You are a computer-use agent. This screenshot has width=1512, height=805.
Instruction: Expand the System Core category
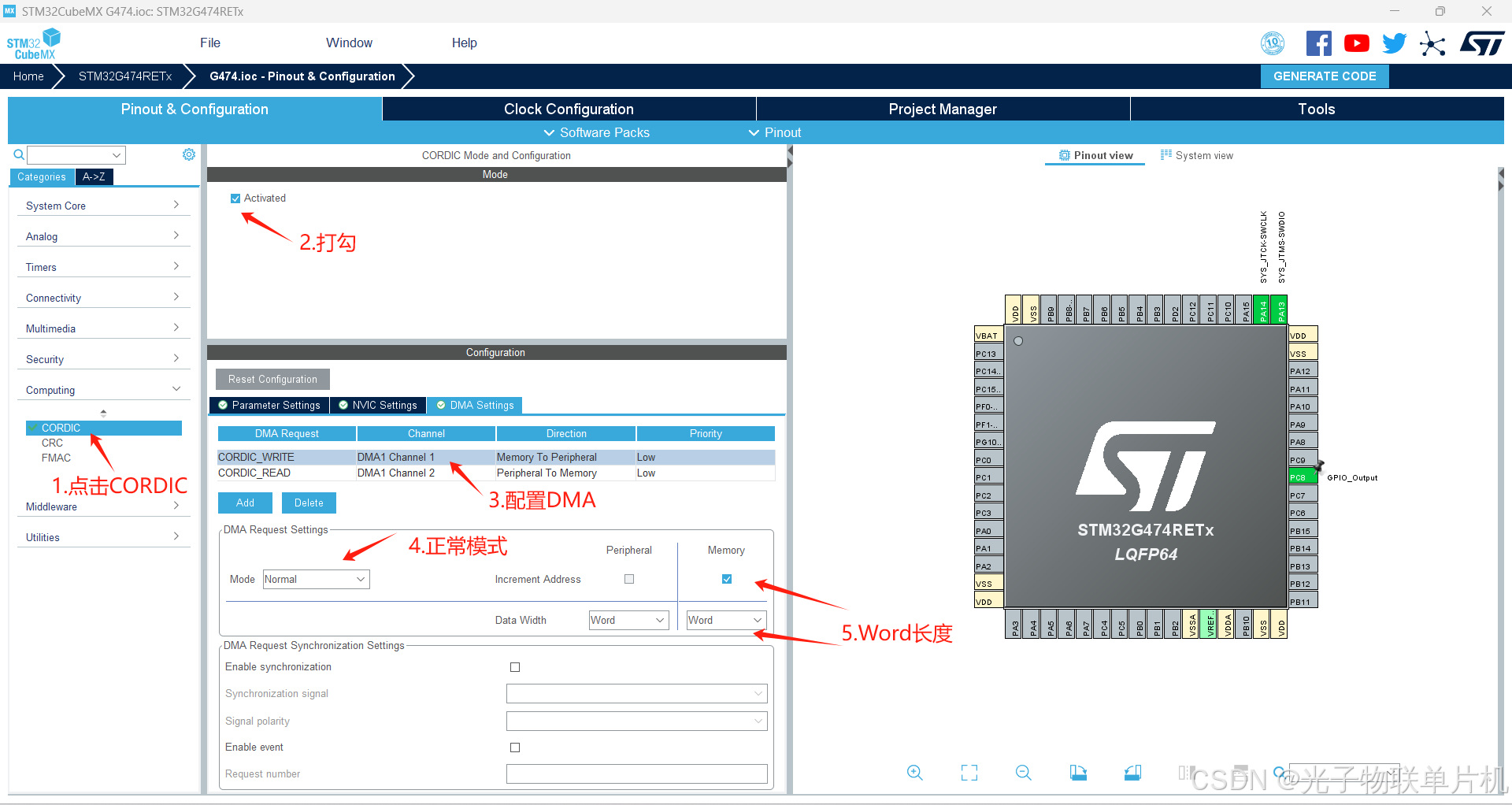(x=103, y=206)
